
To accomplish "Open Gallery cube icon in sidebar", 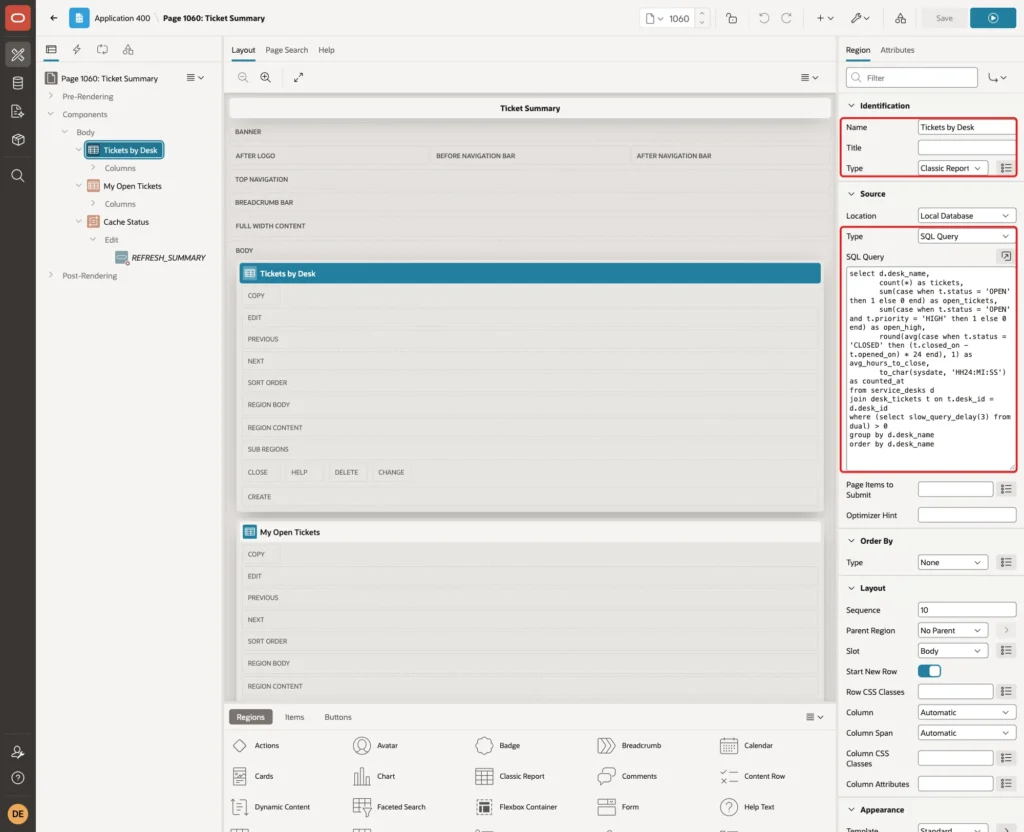I will point(18,140).
